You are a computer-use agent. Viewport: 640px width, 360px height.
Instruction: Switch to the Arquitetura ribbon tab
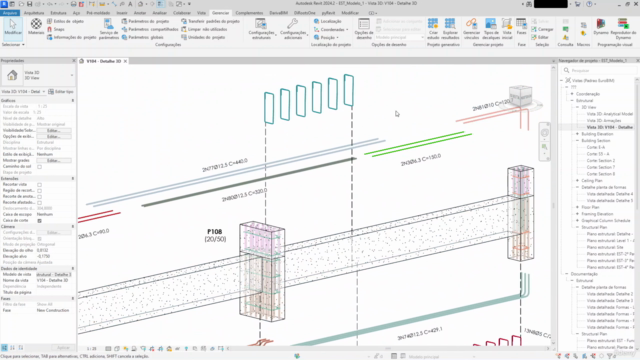pyautogui.click(x=33, y=13)
